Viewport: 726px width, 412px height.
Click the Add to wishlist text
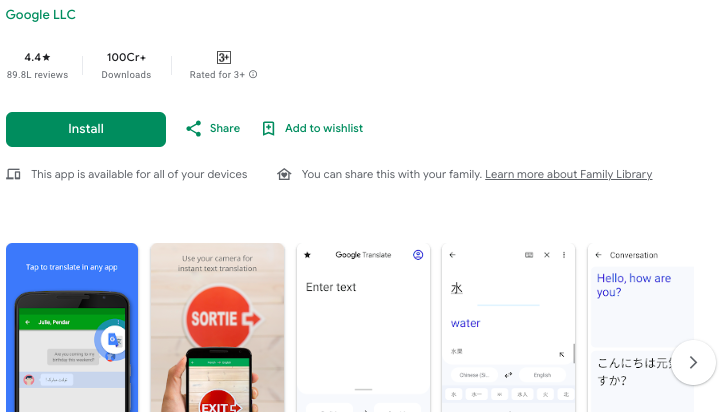click(x=324, y=128)
